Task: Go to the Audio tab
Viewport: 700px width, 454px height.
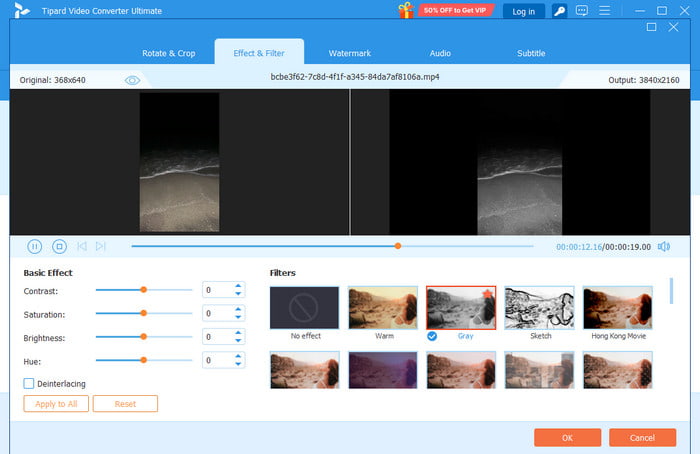Action: [440, 53]
